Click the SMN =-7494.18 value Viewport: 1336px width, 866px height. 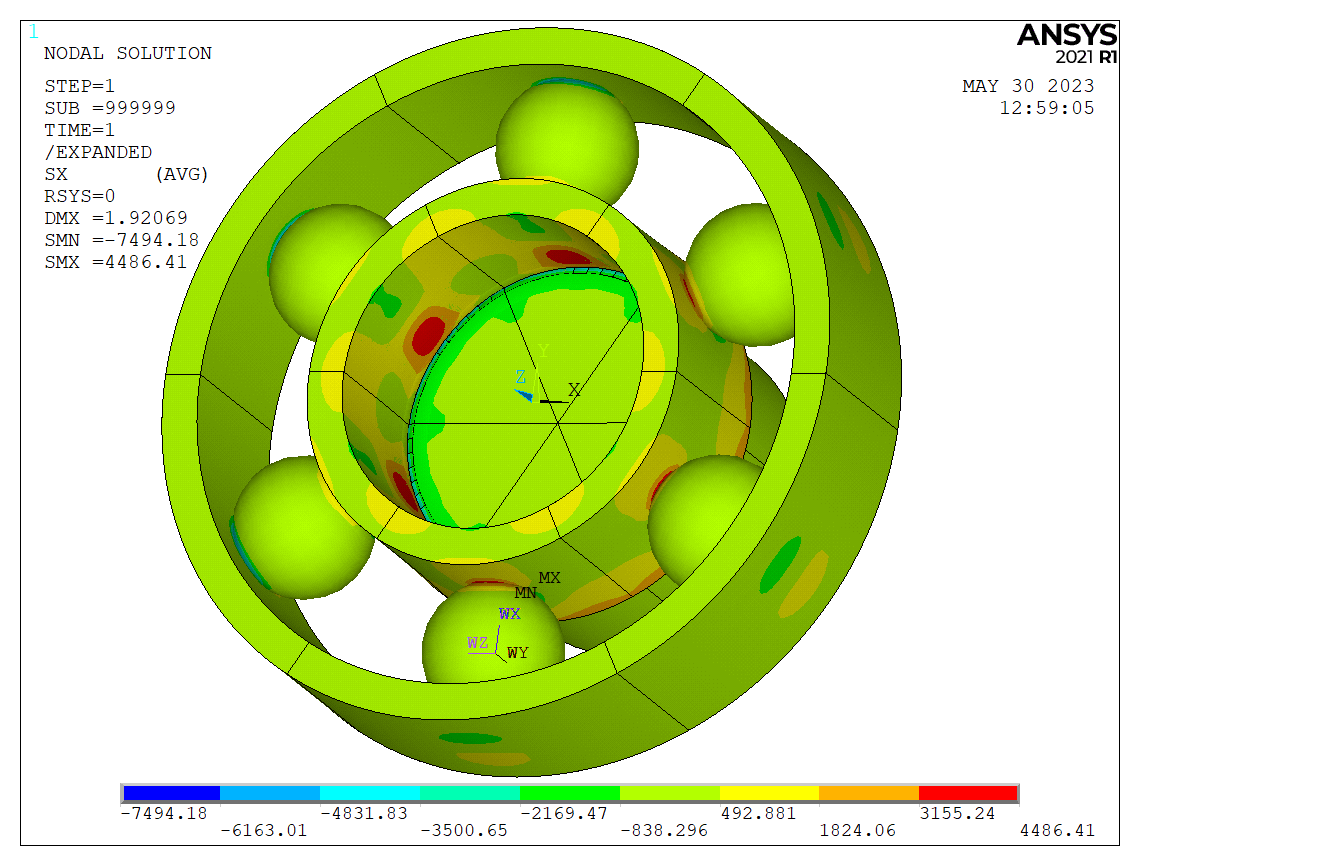click(122, 240)
